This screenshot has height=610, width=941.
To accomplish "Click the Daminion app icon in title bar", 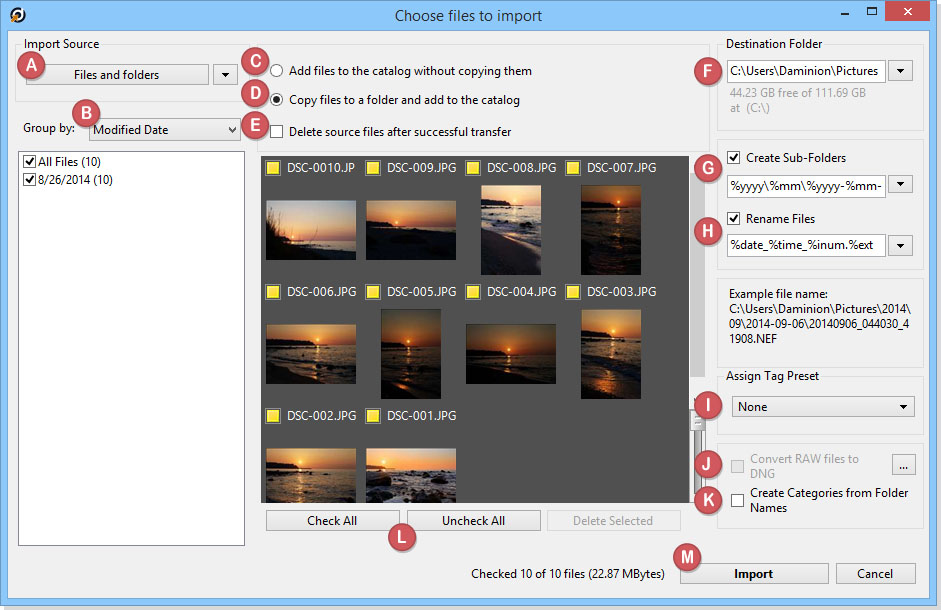I will pyautogui.click(x=17, y=14).
